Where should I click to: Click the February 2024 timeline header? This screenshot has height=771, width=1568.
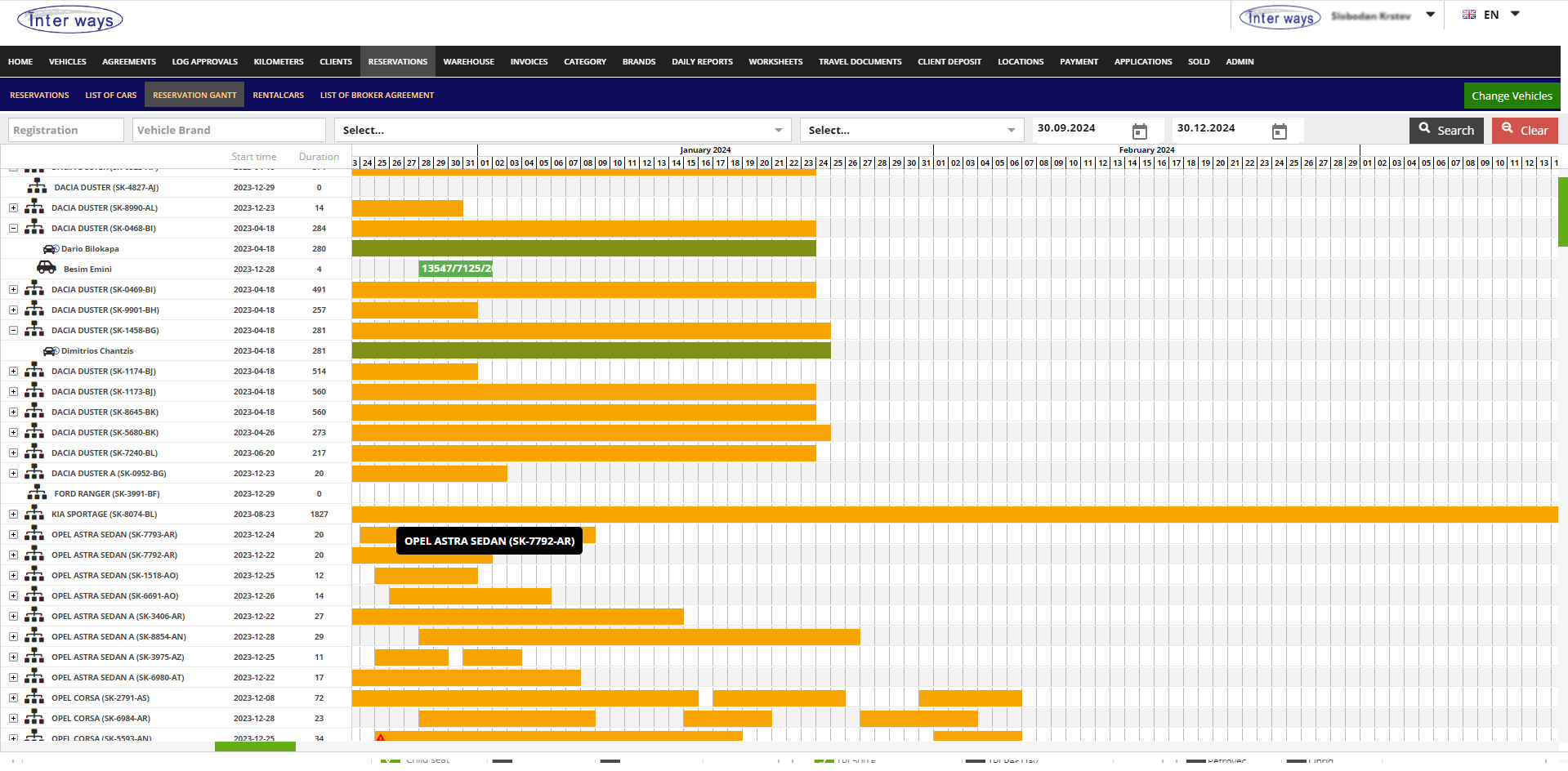pos(1146,150)
